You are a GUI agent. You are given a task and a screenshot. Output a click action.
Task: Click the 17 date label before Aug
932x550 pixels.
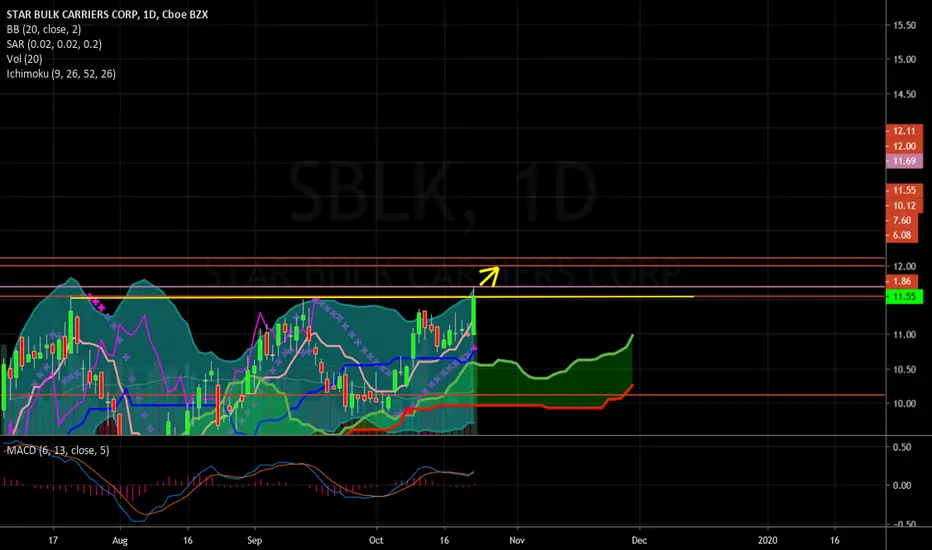point(53,540)
